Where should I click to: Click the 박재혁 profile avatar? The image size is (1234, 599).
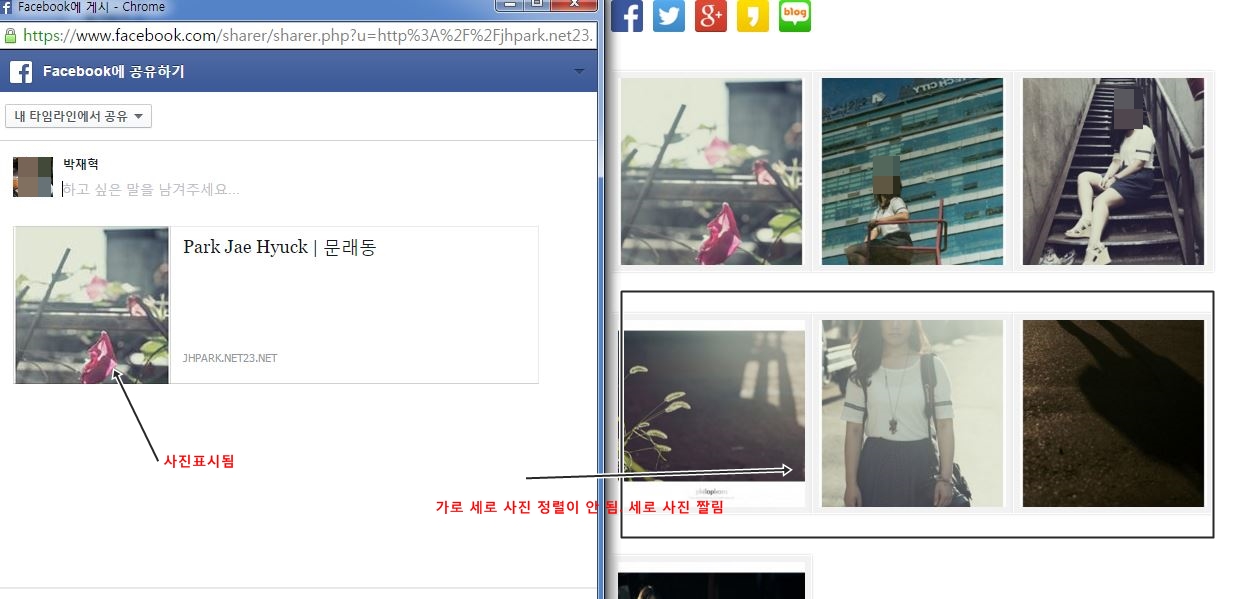[x=32, y=177]
